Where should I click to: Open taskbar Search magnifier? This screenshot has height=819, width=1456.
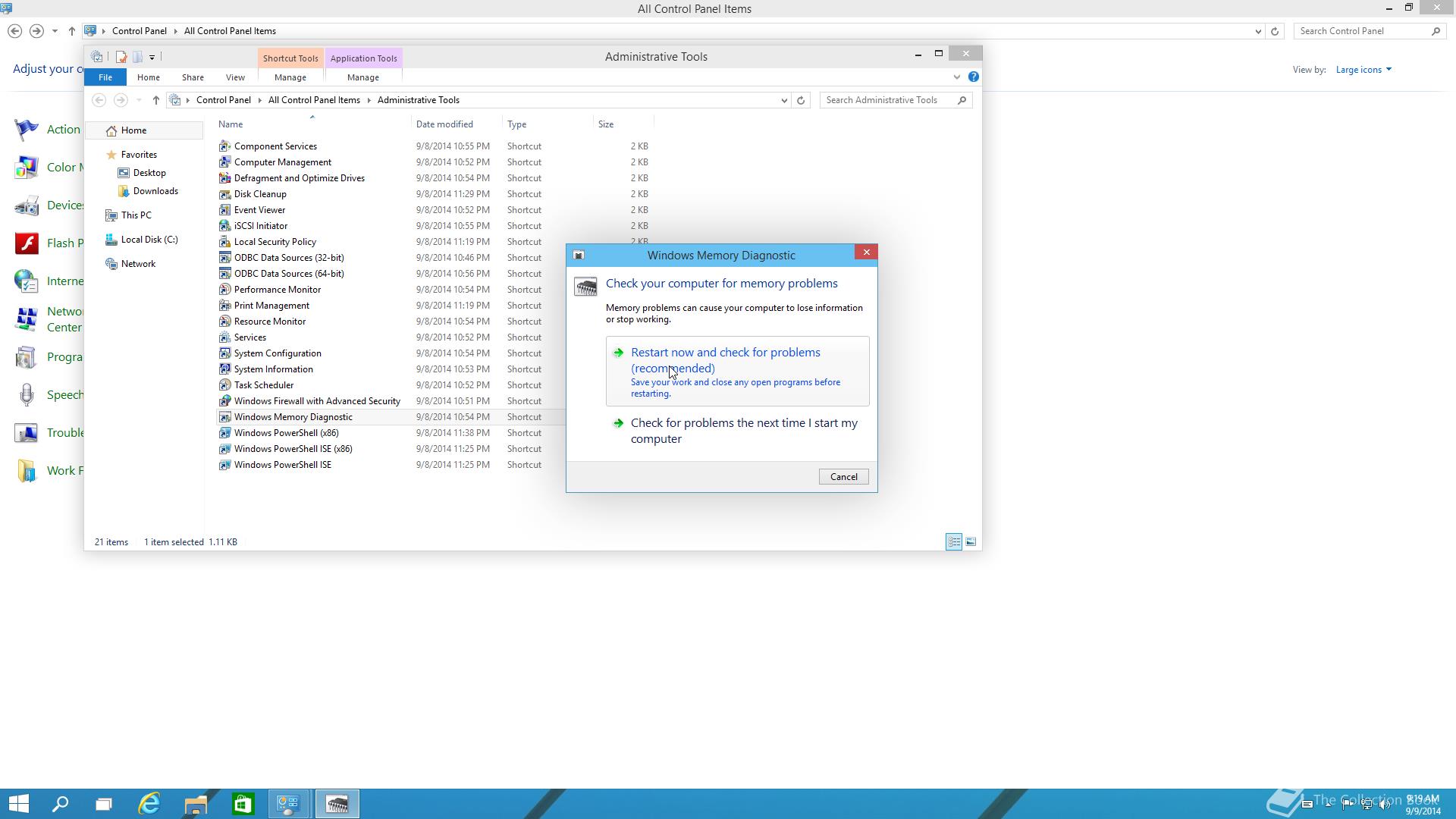click(60, 804)
